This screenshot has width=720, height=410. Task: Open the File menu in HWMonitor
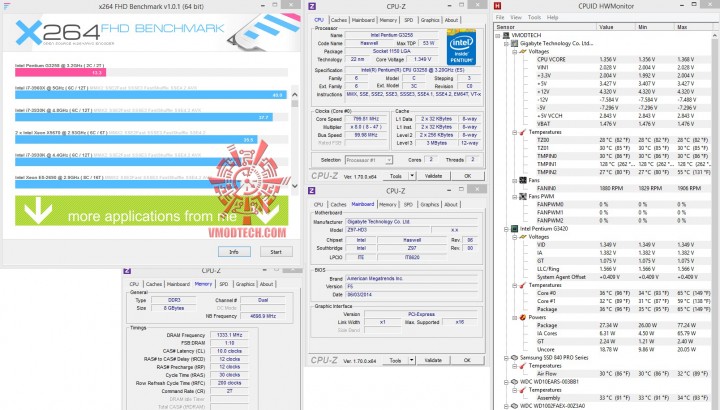[500, 17]
